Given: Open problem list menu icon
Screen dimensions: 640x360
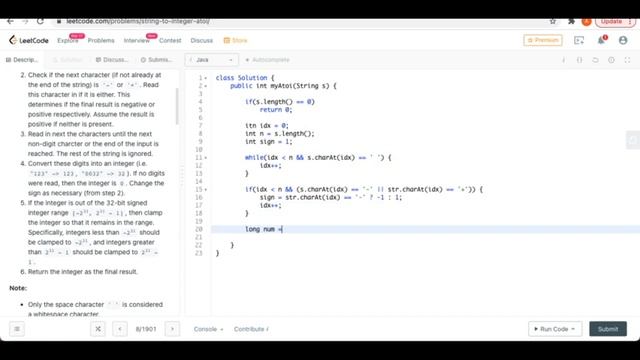Looking at the screenshot, I should point(17,329).
